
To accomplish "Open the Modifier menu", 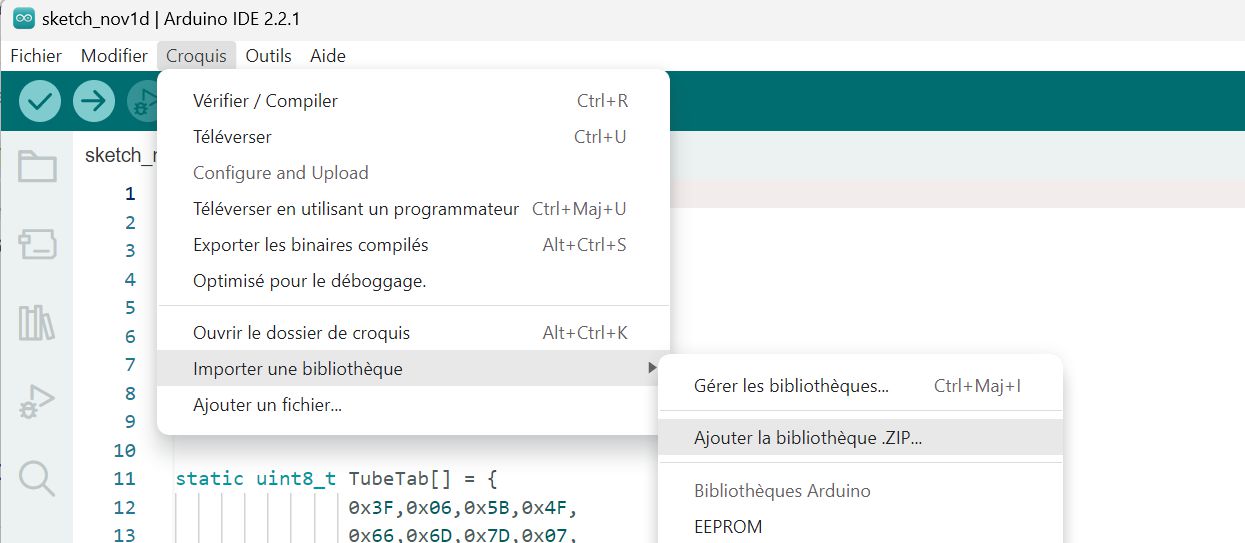I will click(114, 56).
